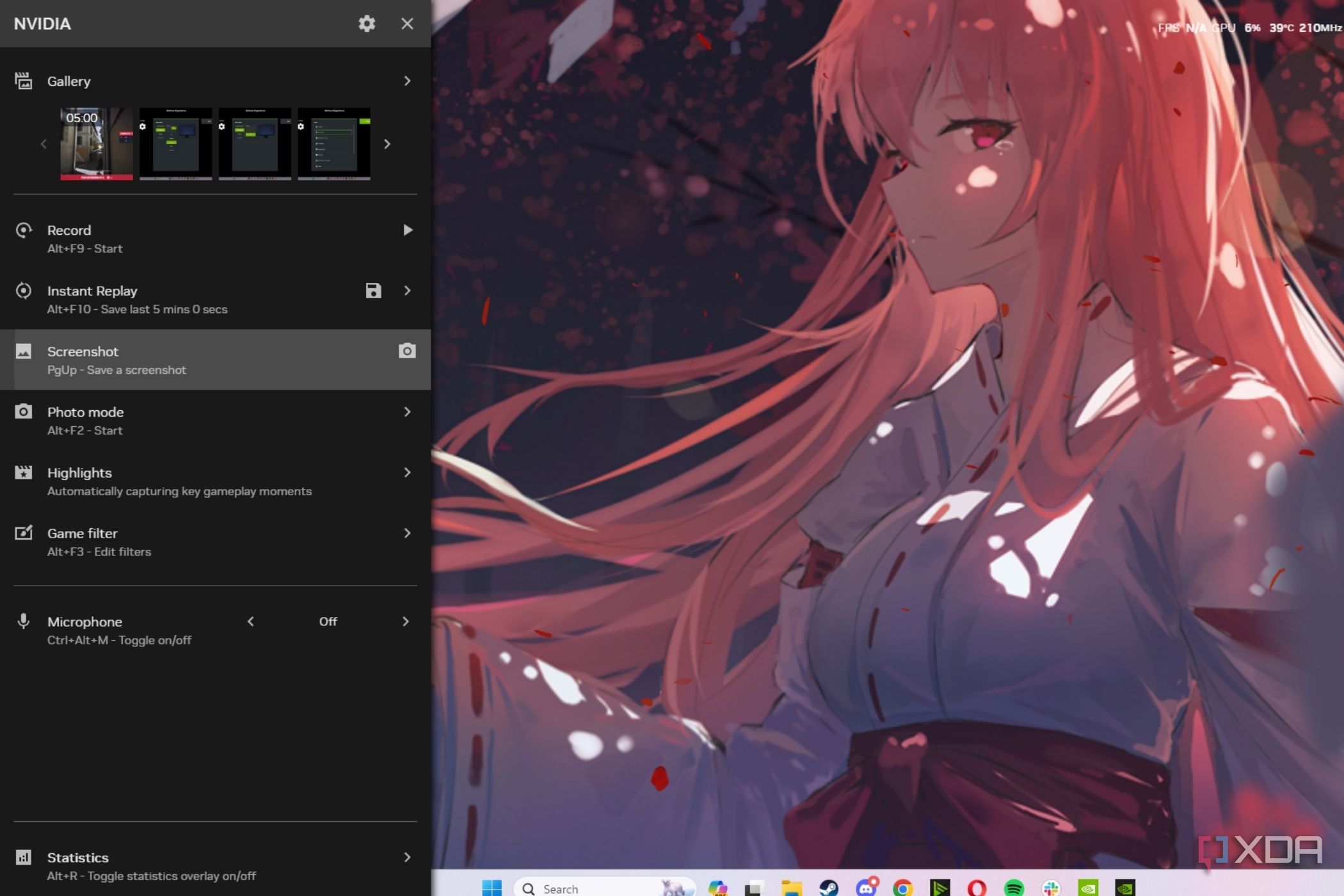Close the NVIDIA overlay panel
Screen dimensions: 1344x896
pos(407,24)
